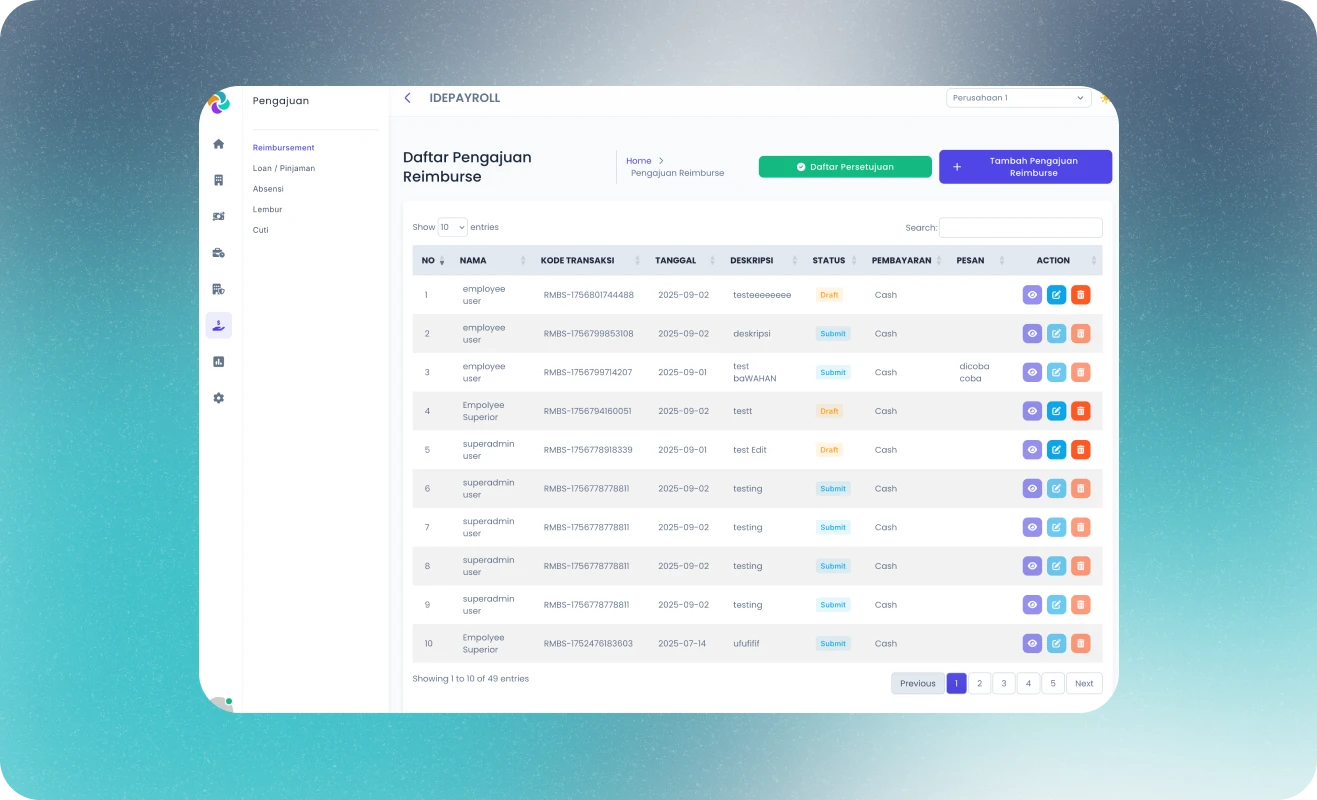Sort table by STATUS column
This screenshot has width=1317, height=800.
point(833,260)
